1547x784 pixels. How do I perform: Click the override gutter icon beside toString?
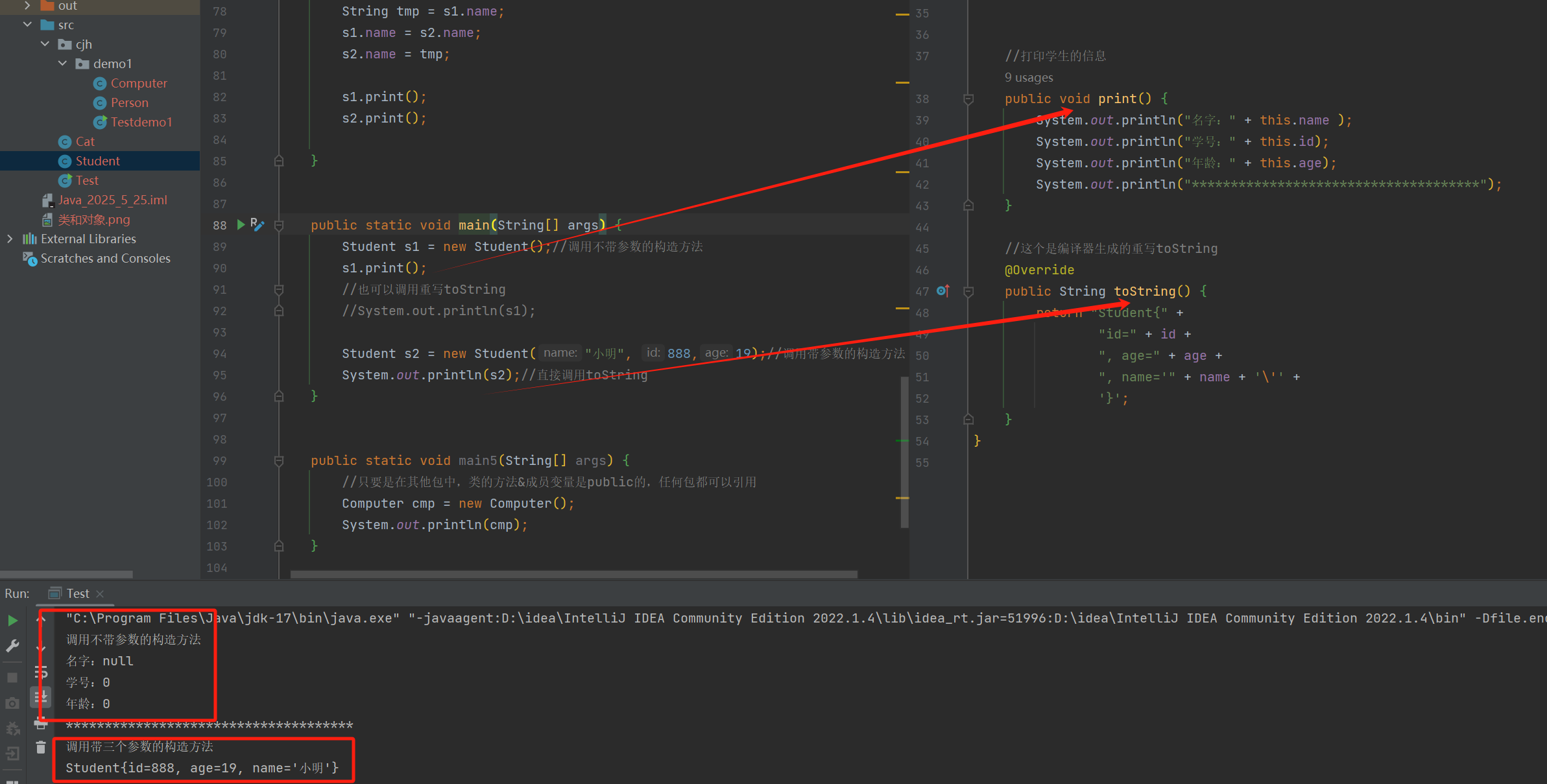tap(943, 291)
